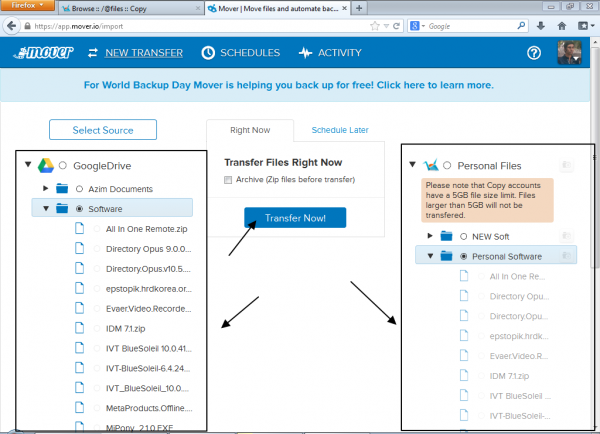Open the user profile avatar menu
The width and height of the screenshot is (600, 434).
click(569, 52)
